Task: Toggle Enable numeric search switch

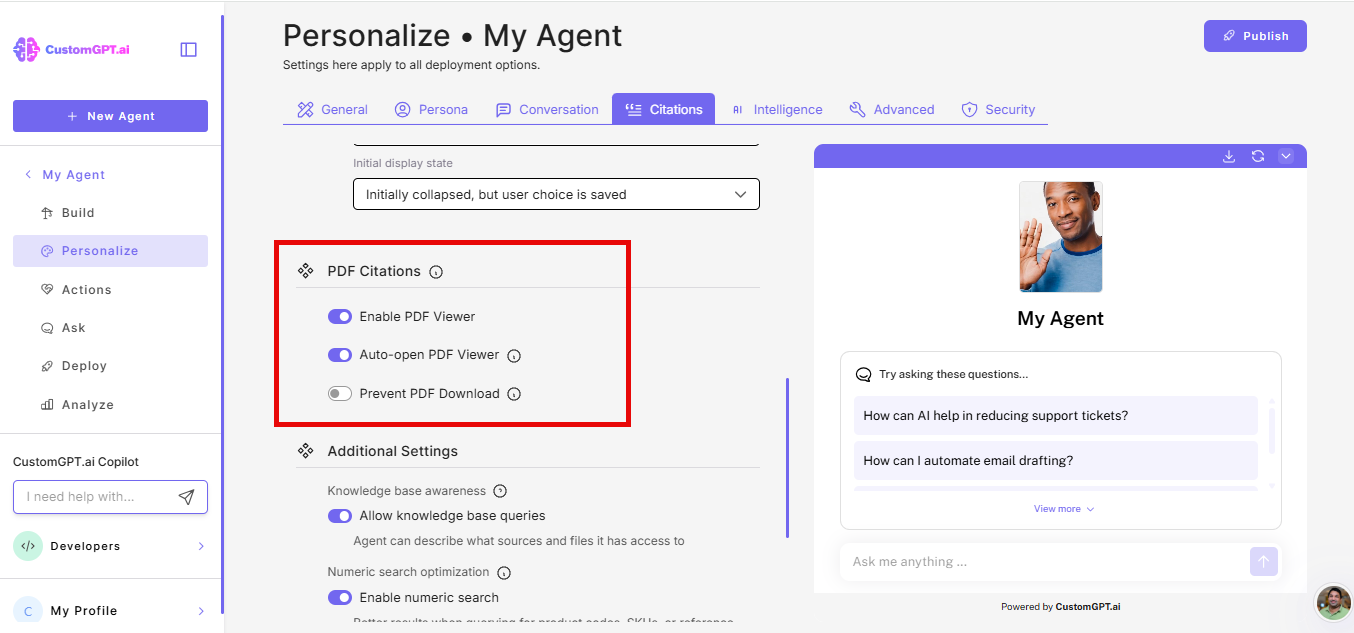Action: pyautogui.click(x=340, y=598)
